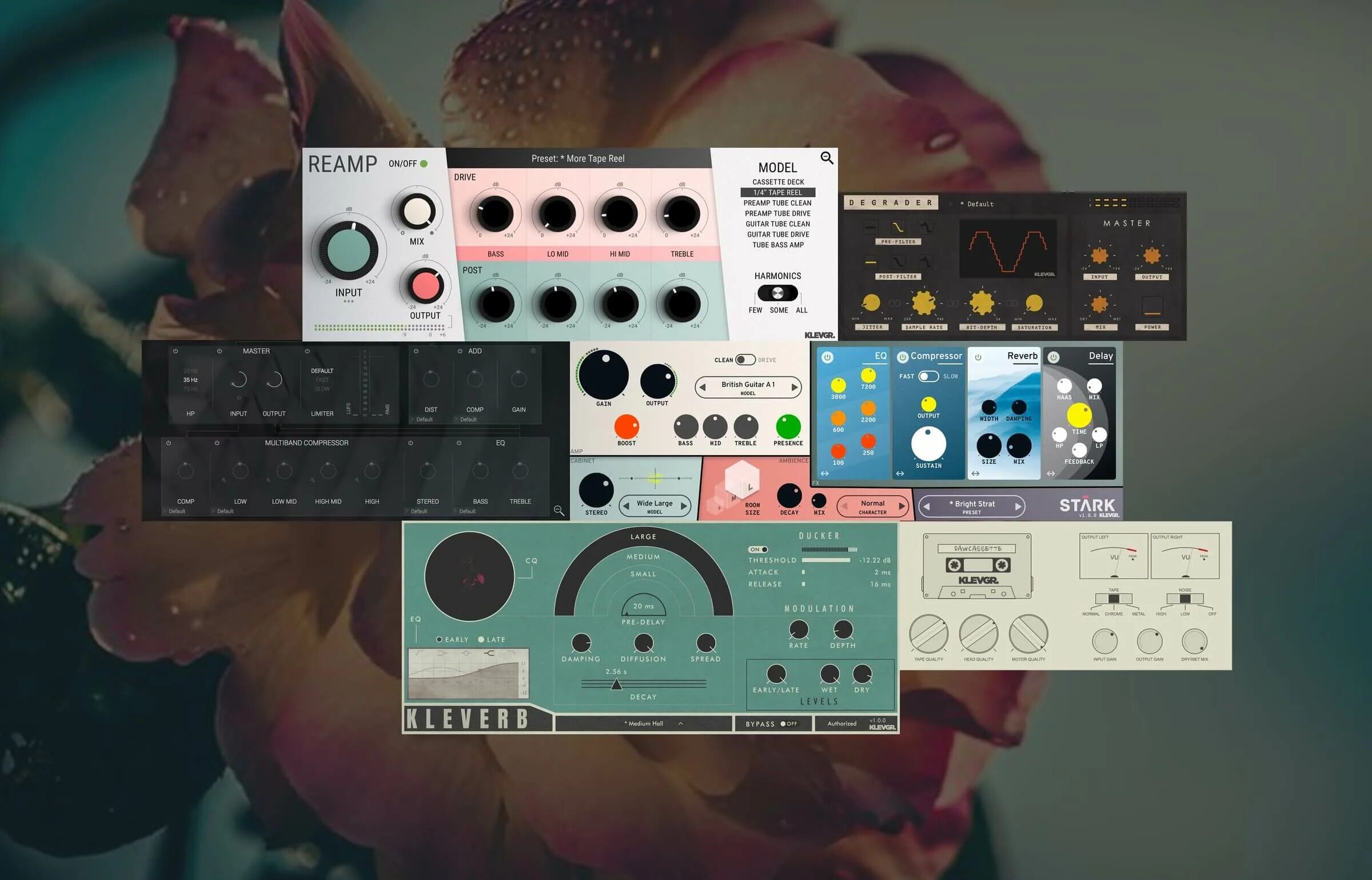Click the magnifier zoom icon in Reamp
The height and width of the screenshot is (880, 1372).
pyautogui.click(x=827, y=157)
